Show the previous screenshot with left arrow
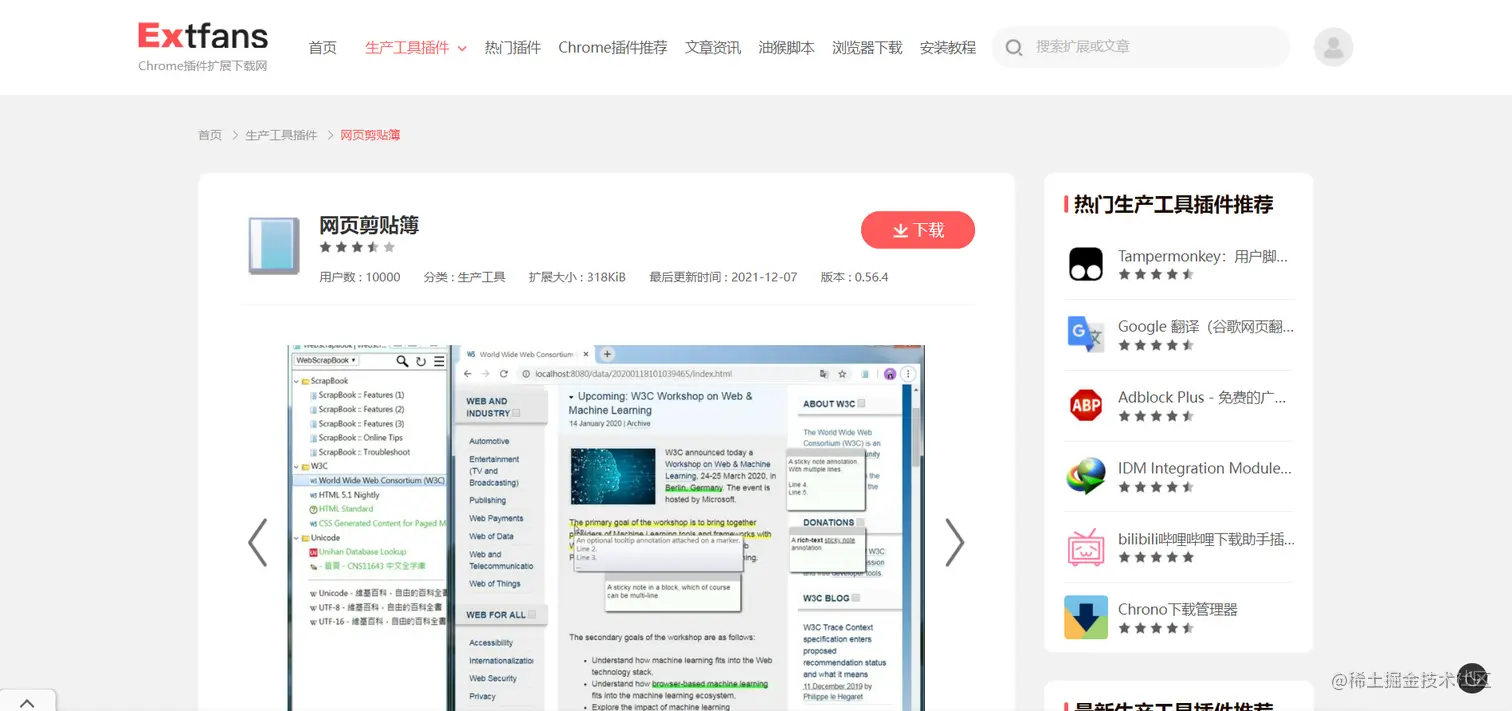Image resolution: width=1512 pixels, height=711 pixels. click(x=257, y=543)
